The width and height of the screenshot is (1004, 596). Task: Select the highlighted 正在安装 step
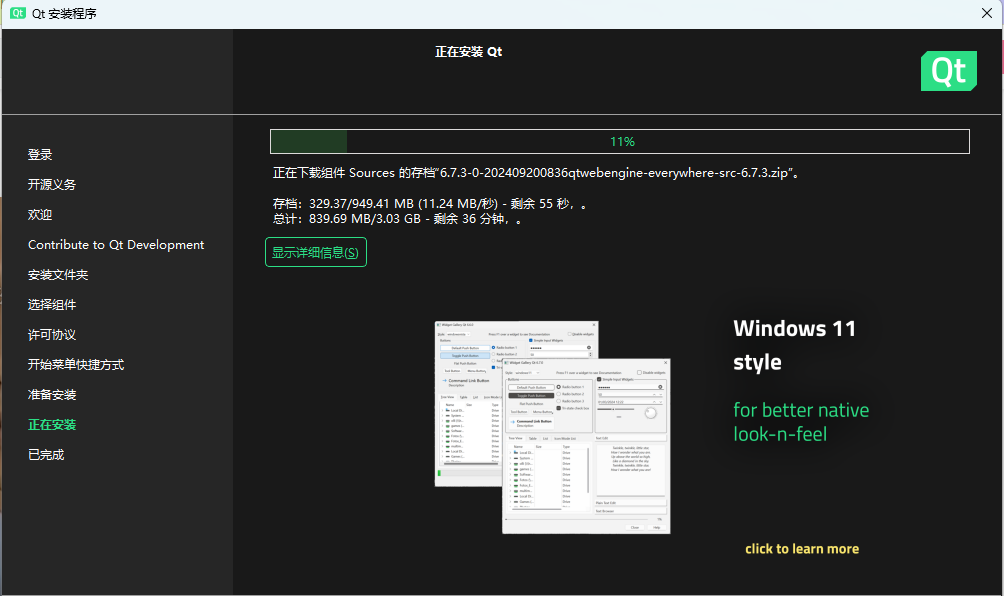click(x=52, y=425)
